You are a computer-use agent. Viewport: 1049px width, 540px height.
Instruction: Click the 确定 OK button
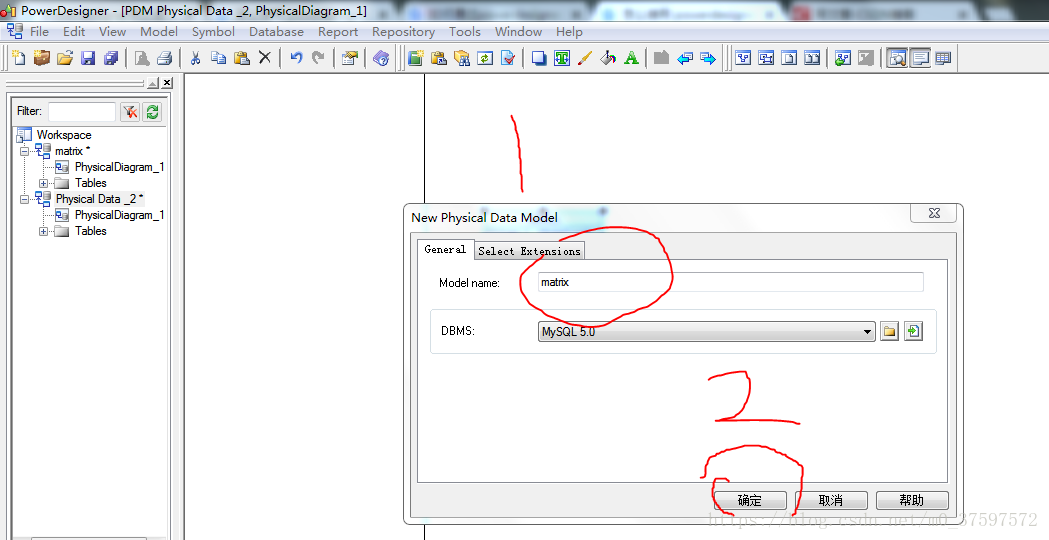click(x=750, y=501)
